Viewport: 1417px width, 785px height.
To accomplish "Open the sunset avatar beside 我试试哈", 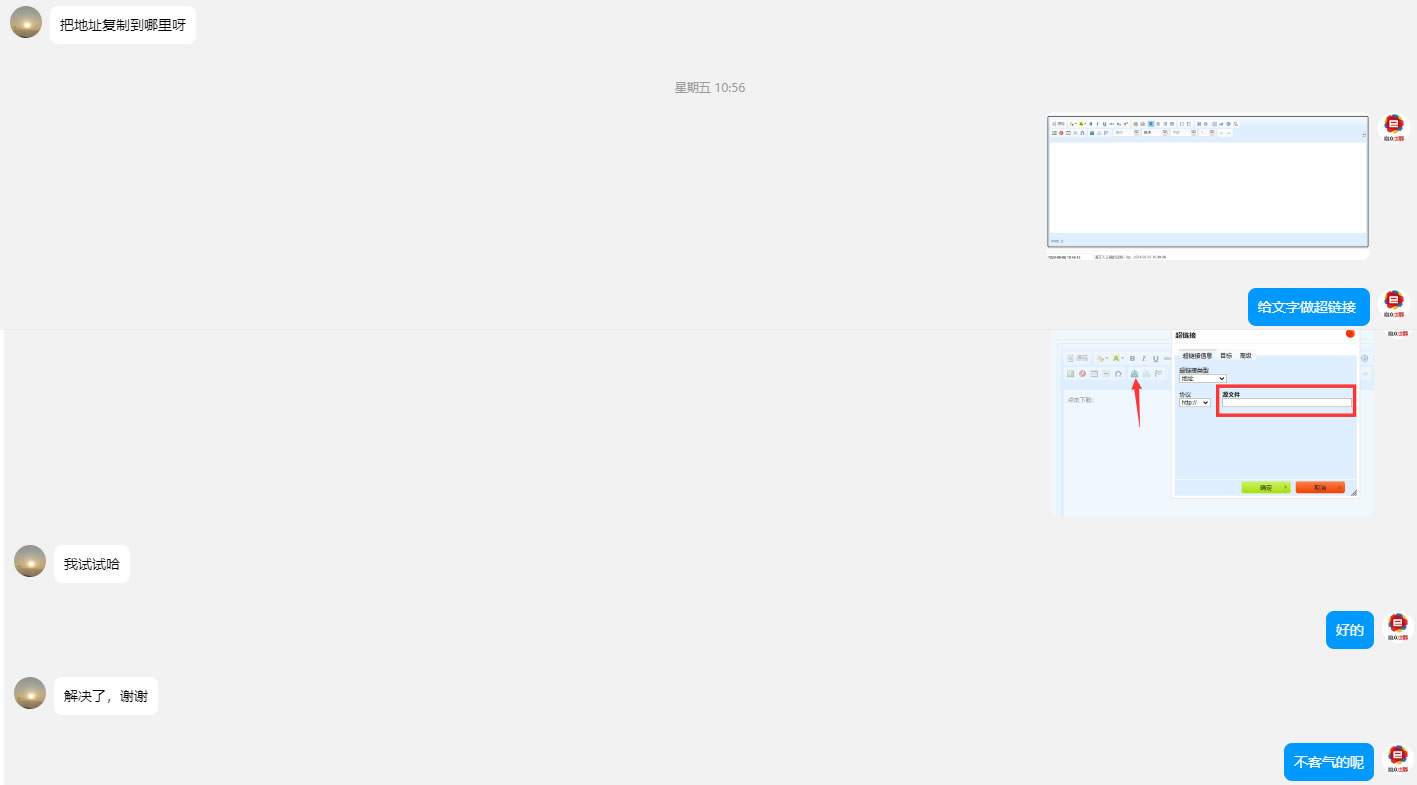I will coord(30,561).
